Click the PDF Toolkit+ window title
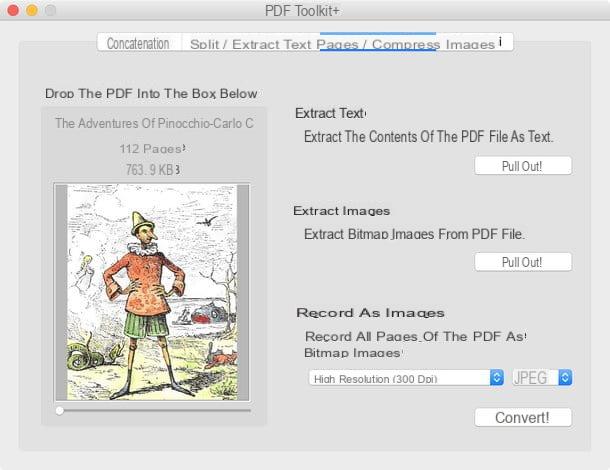Screen dimensions: 610x470 pos(302,11)
